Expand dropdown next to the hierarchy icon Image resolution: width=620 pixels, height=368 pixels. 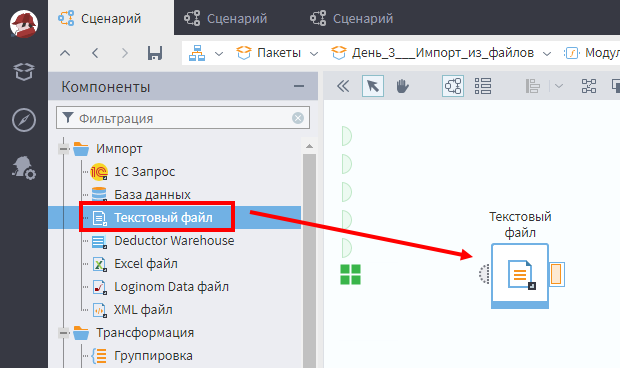[x=219, y=54]
